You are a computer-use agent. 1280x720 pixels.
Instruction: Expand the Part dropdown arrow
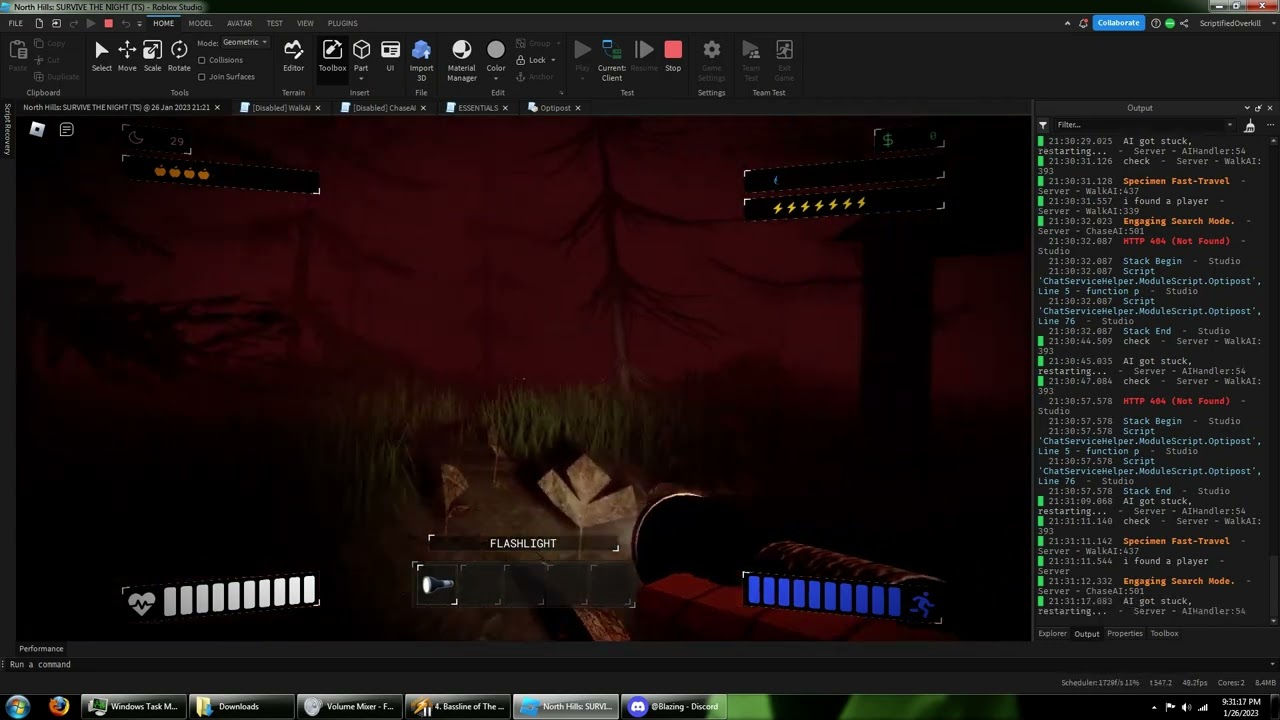coord(361,78)
